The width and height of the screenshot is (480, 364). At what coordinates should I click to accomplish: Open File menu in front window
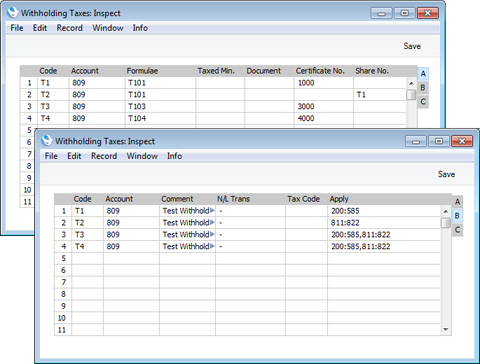(x=51, y=156)
